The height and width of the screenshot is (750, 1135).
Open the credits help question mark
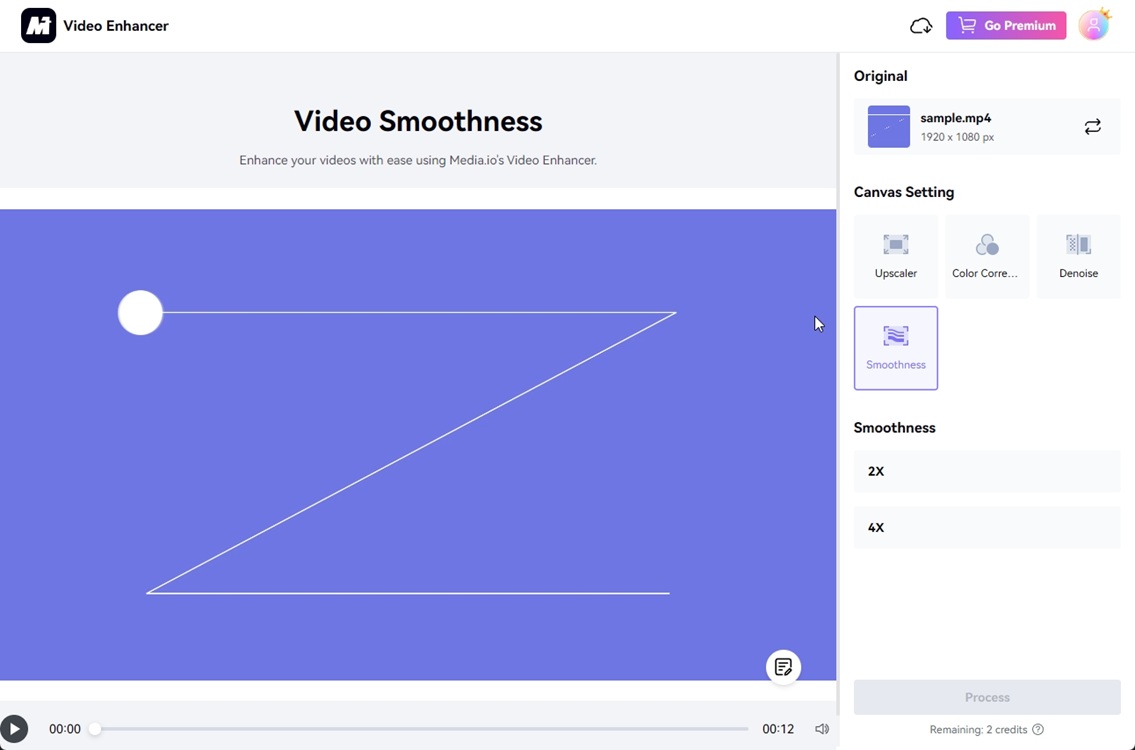[x=1038, y=729]
